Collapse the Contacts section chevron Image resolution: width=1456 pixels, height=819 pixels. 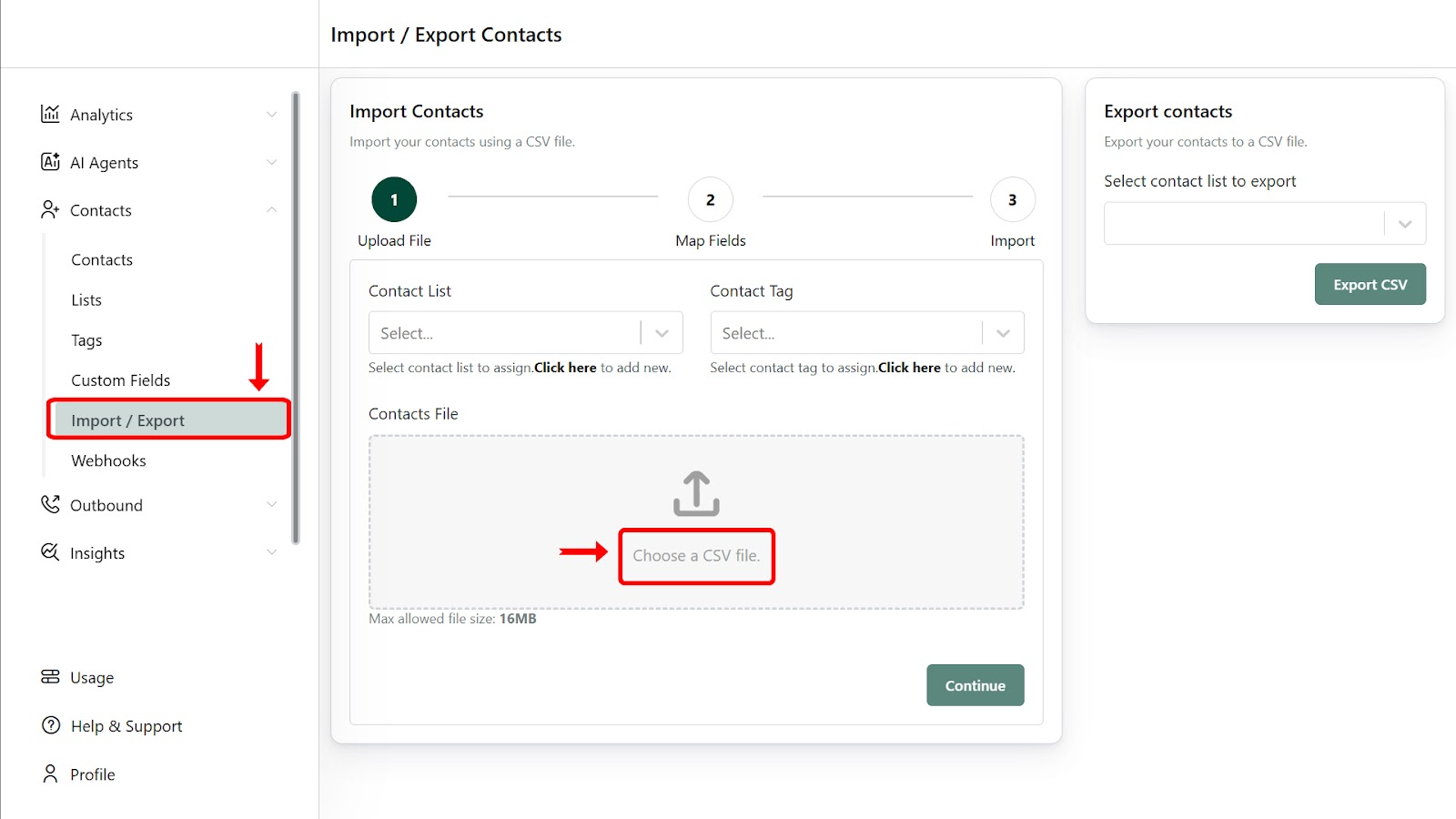pyautogui.click(x=271, y=210)
